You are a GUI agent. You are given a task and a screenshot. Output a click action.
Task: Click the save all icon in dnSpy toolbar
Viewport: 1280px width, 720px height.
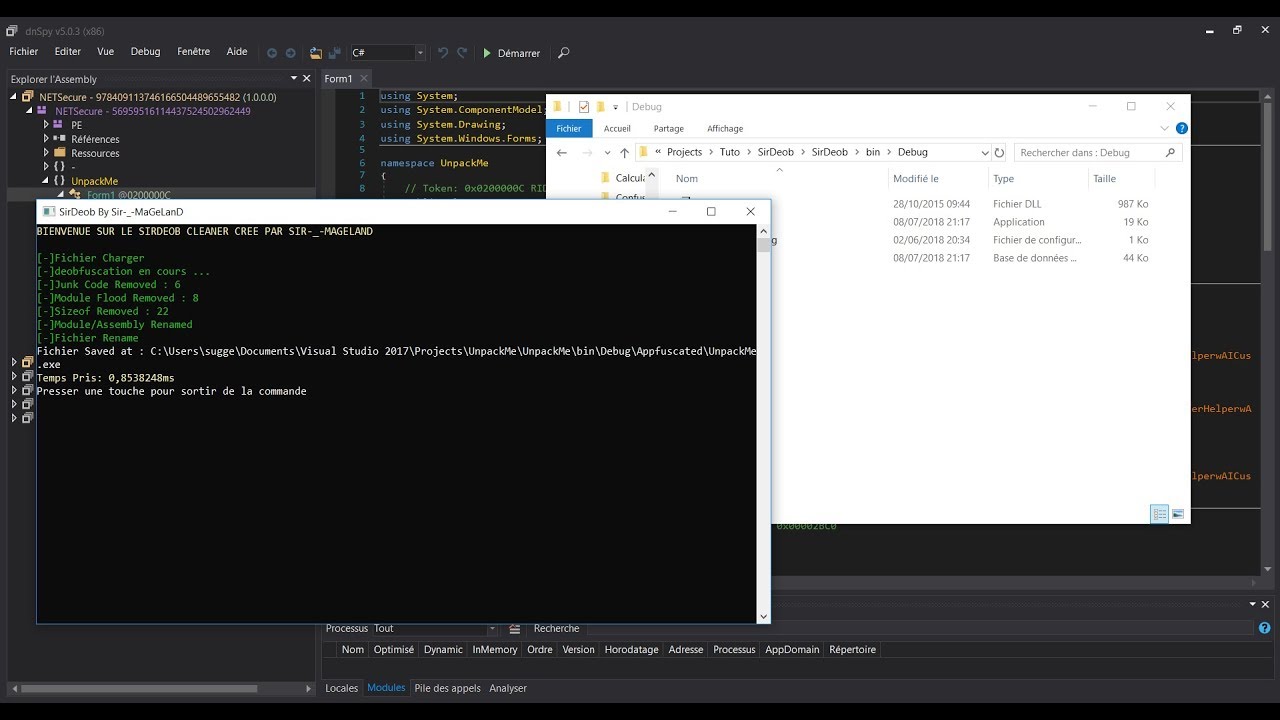tap(334, 53)
